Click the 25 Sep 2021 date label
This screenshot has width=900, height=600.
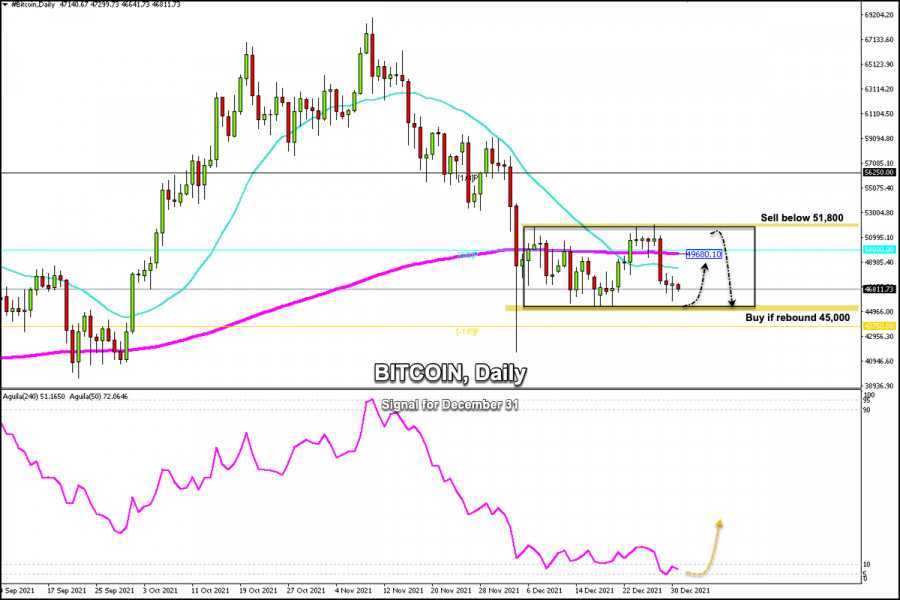pyautogui.click(x=114, y=590)
